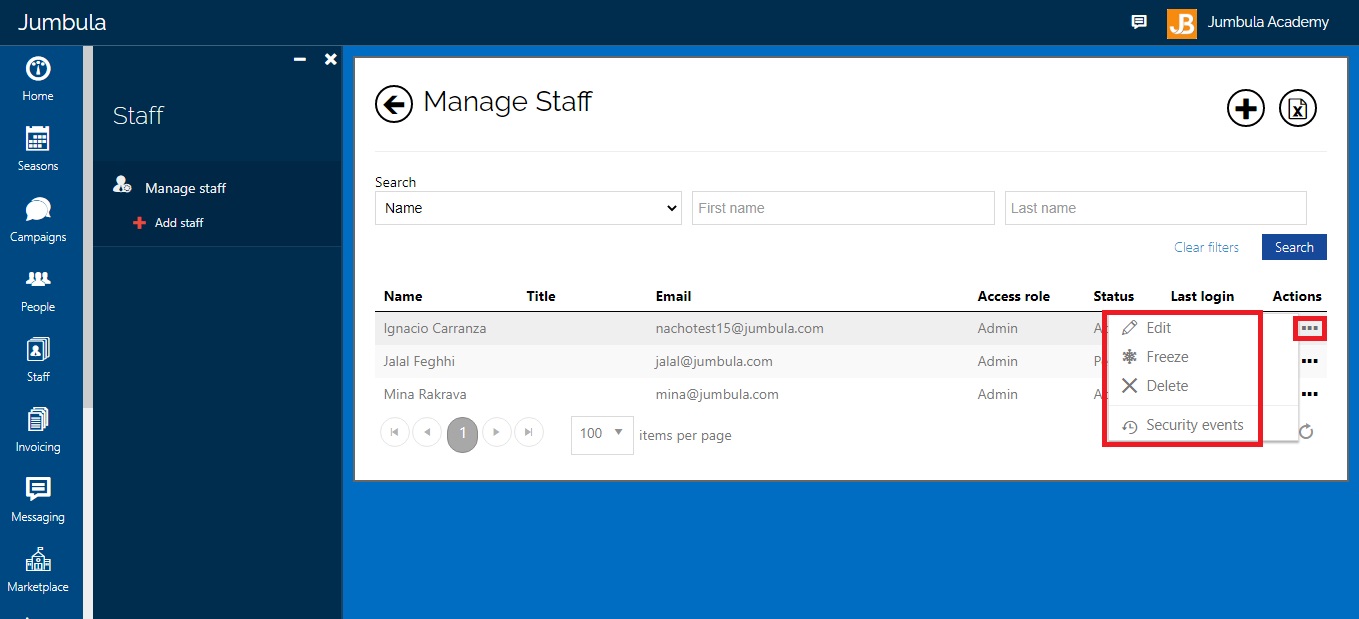Select Manage staff in Staff panel
The image size is (1359, 619).
tap(185, 188)
